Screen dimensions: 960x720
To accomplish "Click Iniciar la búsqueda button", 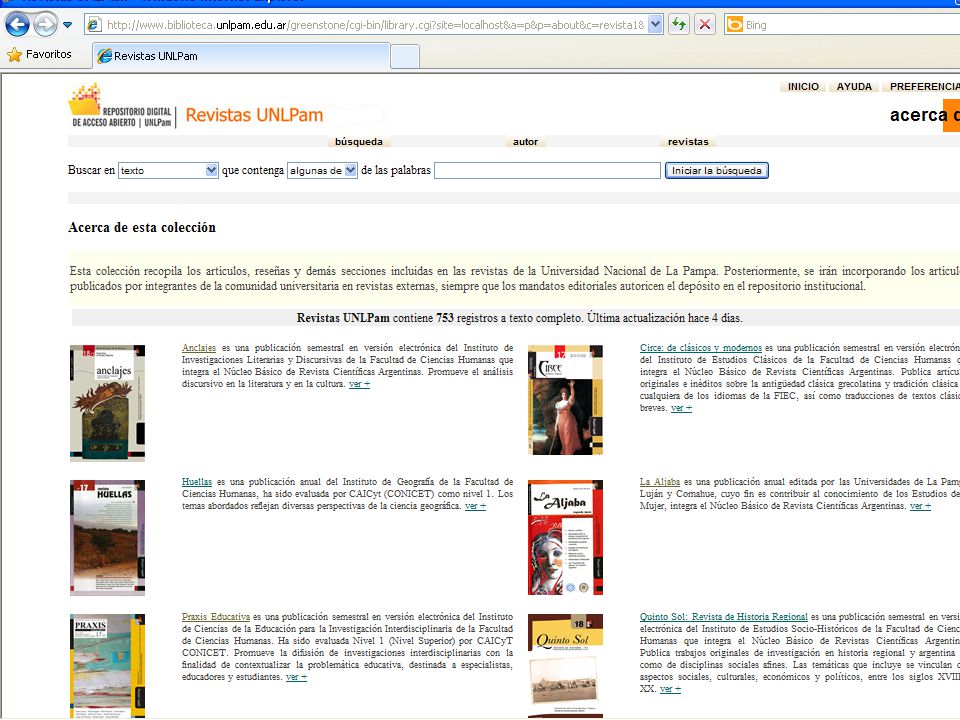I will [x=716, y=170].
